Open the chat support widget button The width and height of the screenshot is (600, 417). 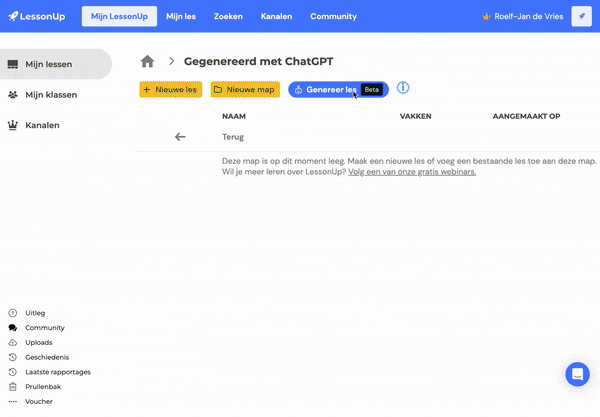pyautogui.click(x=577, y=374)
